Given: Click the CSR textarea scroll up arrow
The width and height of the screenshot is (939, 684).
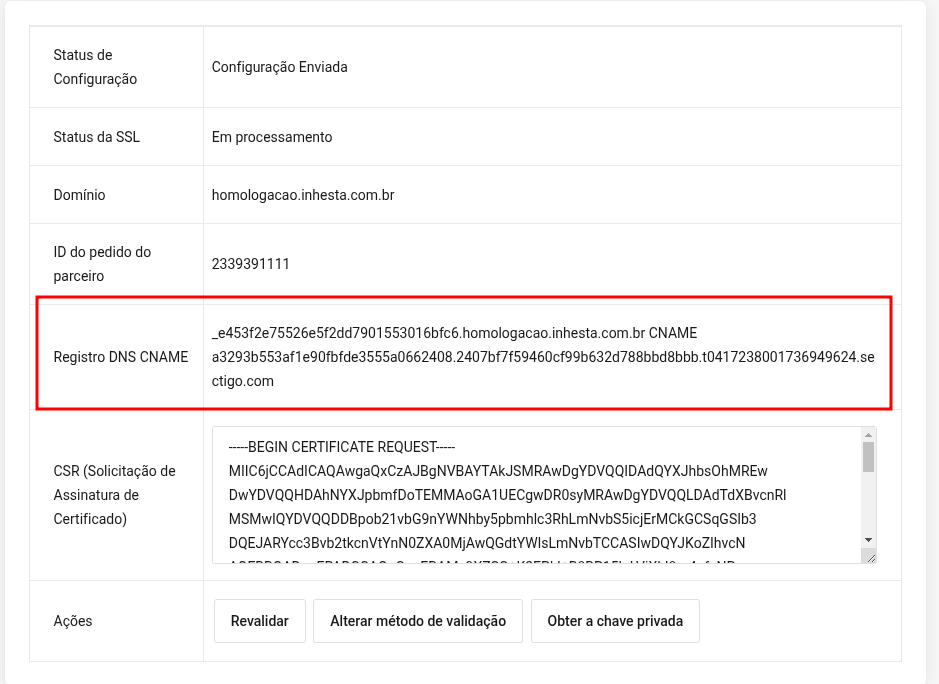Looking at the screenshot, I should tap(868, 434).
